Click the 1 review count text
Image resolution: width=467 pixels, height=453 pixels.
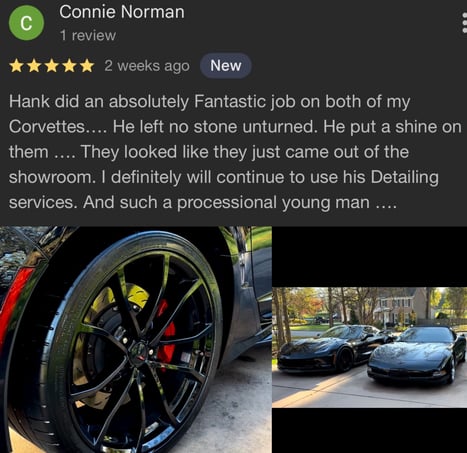point(88,35)
